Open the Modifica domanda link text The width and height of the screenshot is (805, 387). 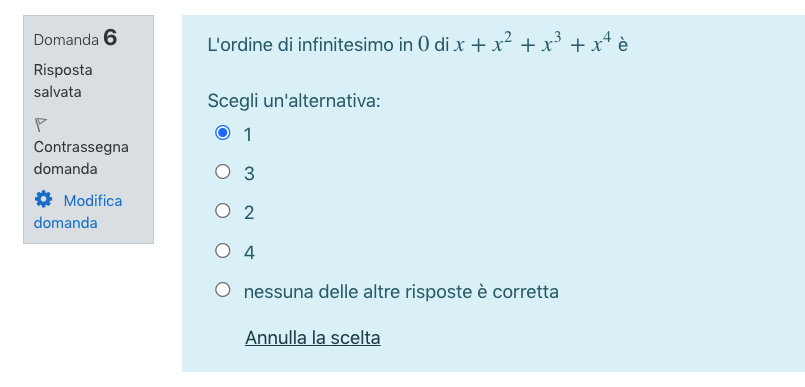point(78,211)
